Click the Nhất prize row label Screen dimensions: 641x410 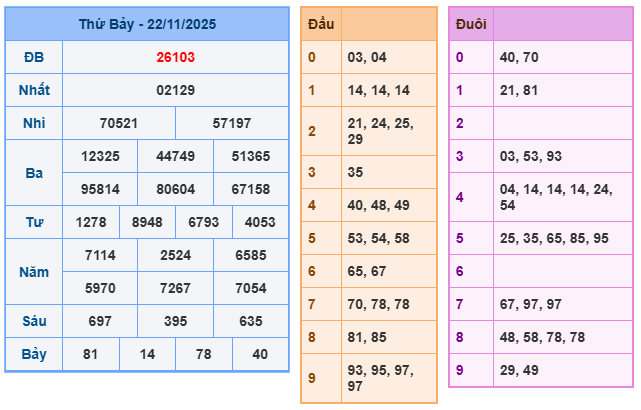tap(34, 90)
